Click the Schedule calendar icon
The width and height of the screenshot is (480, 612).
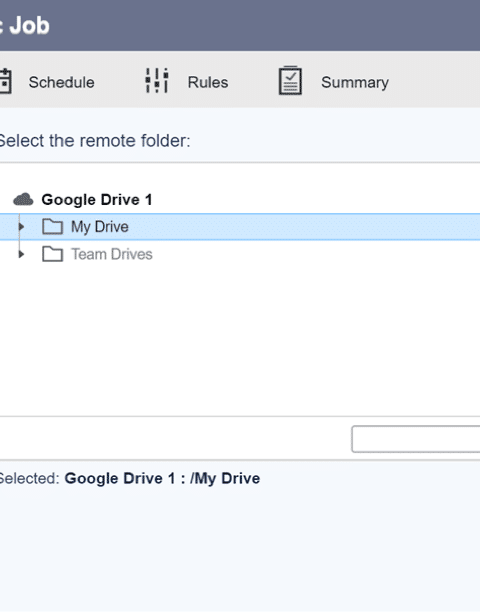point(5,81)
